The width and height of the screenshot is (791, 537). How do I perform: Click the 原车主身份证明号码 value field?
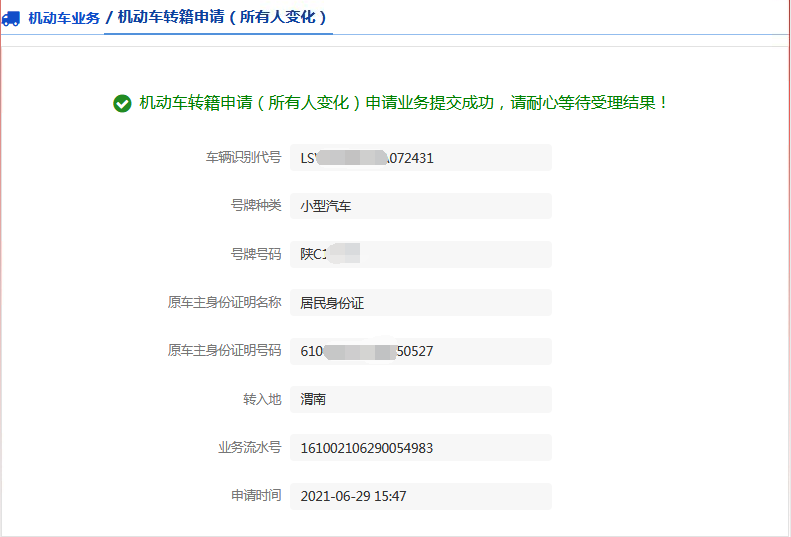(x=420, y=351)
